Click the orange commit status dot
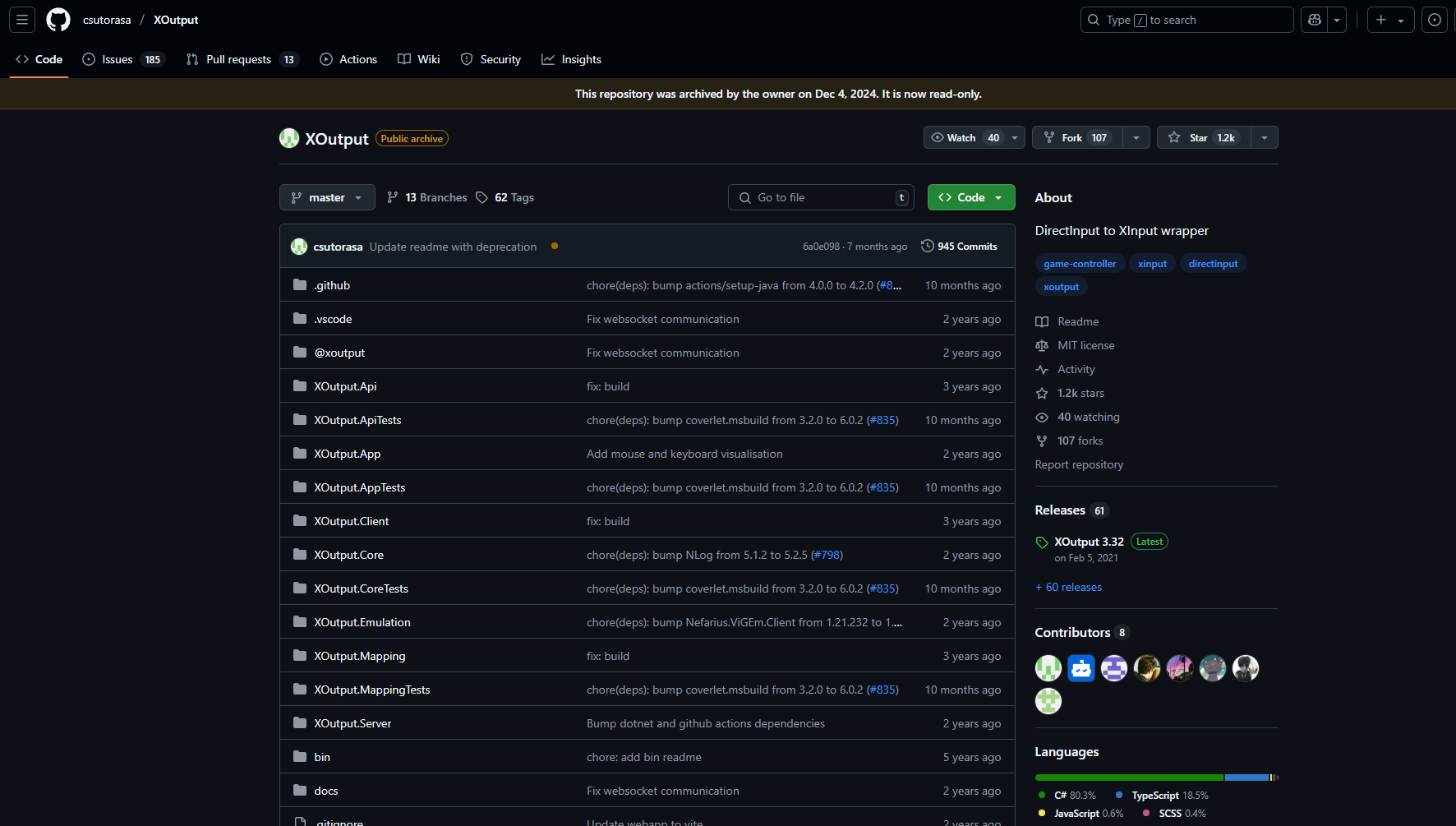The image size is (1456, 826). (555, 246)
